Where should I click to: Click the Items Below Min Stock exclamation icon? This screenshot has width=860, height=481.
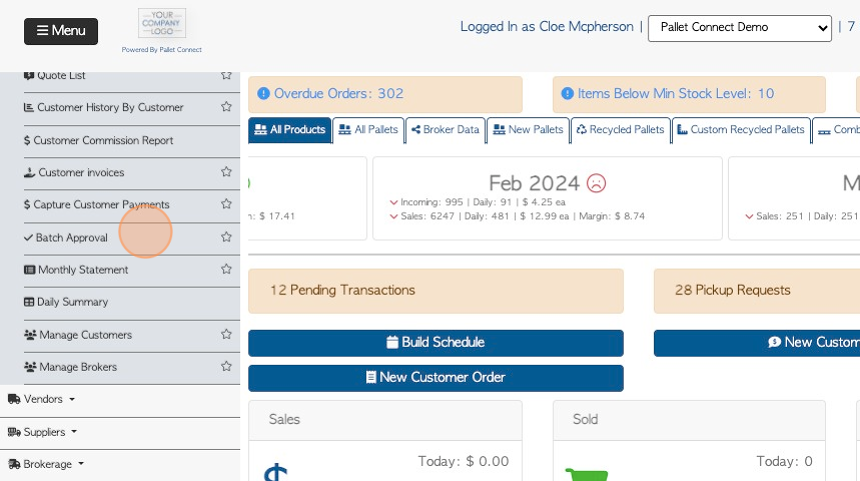click(567, 94)
